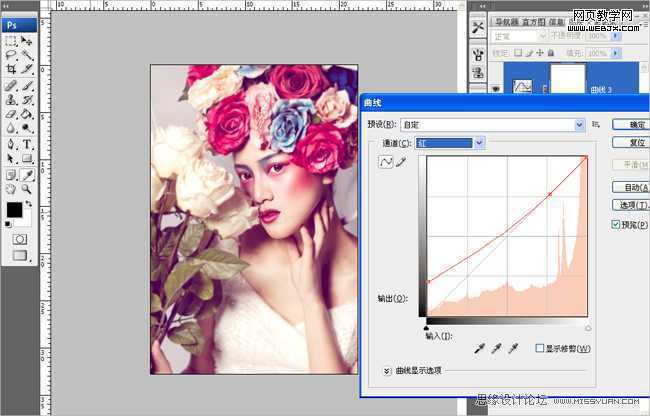
Task: Select the edit-points curve tool
Action: coord(386,162)
